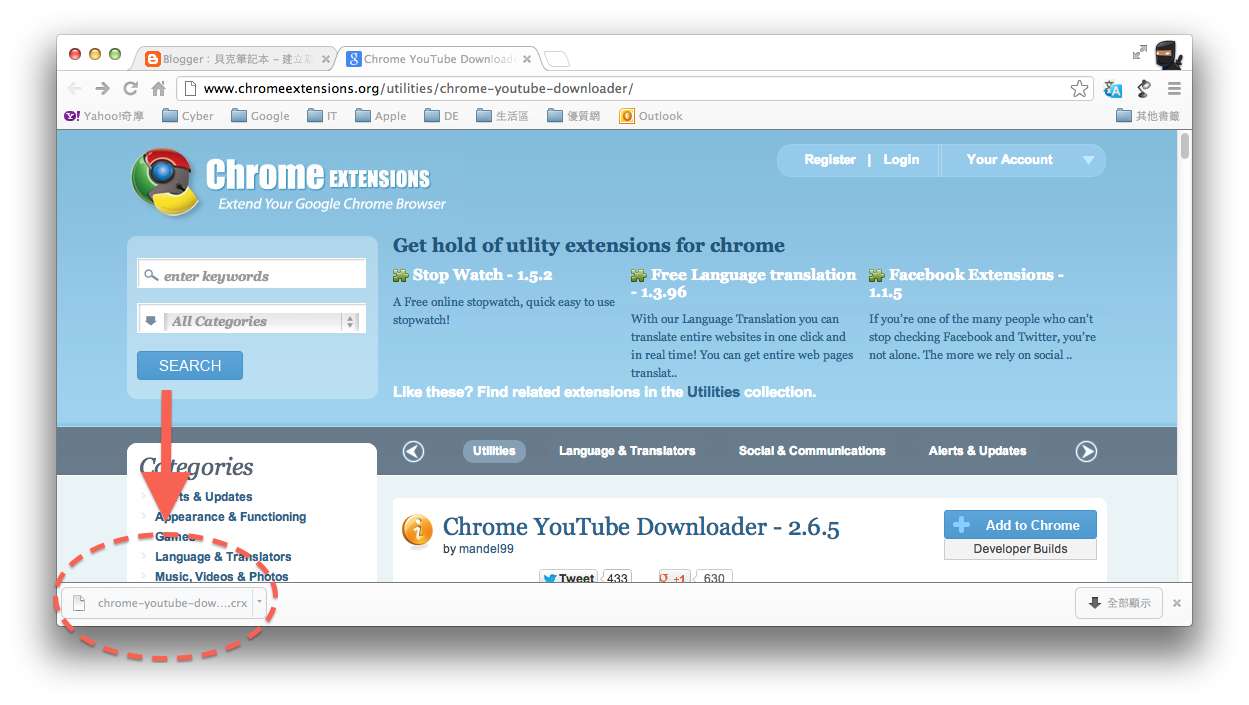Click the enter keywords search field
The width and height of the screenshot is (1249, 705).
coord(251,275)
